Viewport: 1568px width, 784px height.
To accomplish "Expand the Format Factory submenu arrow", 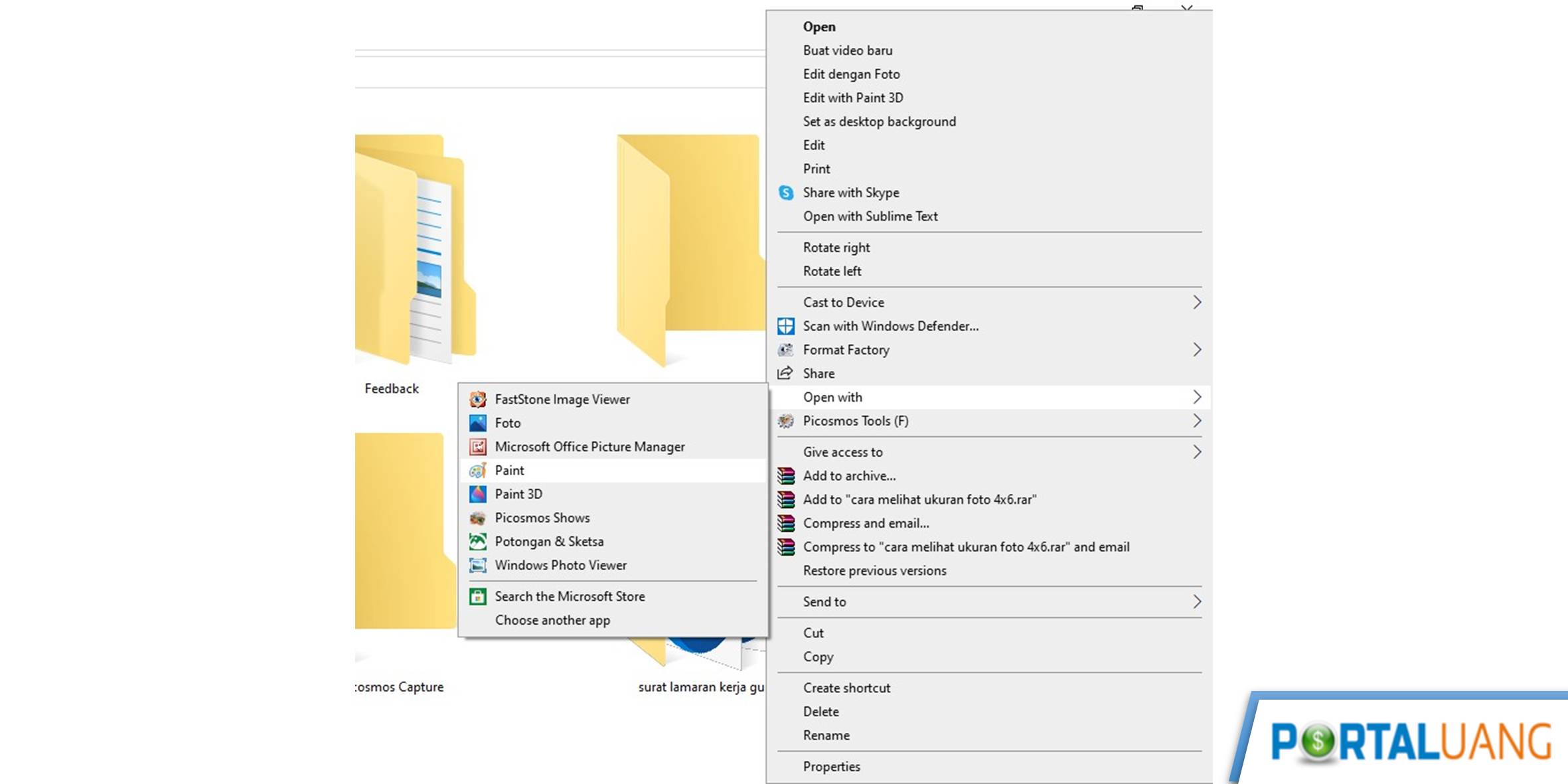I will [1197, 350].
